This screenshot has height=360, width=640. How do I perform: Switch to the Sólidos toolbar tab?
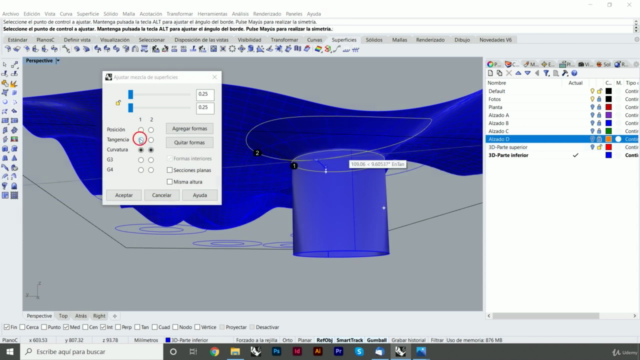coord(374,40)
